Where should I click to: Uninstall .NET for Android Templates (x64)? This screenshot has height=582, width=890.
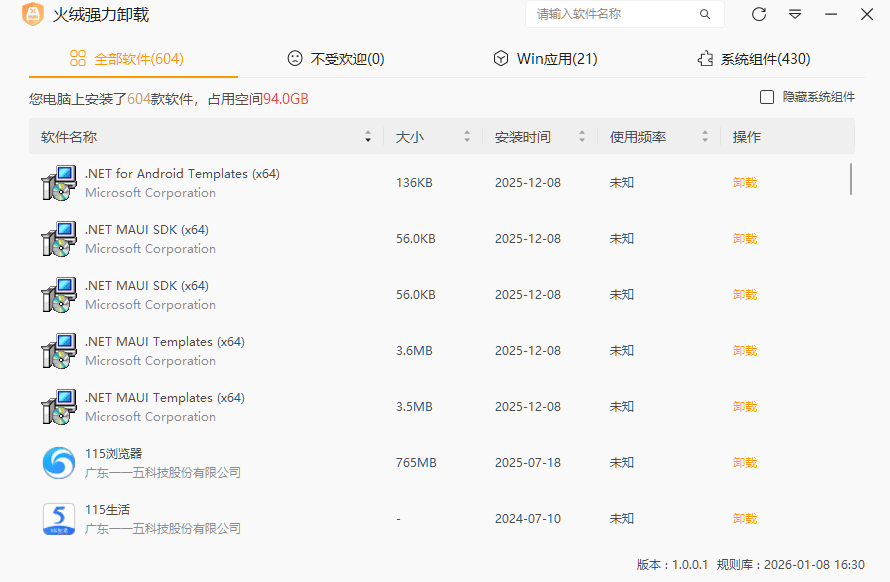[x=745, y=183]
